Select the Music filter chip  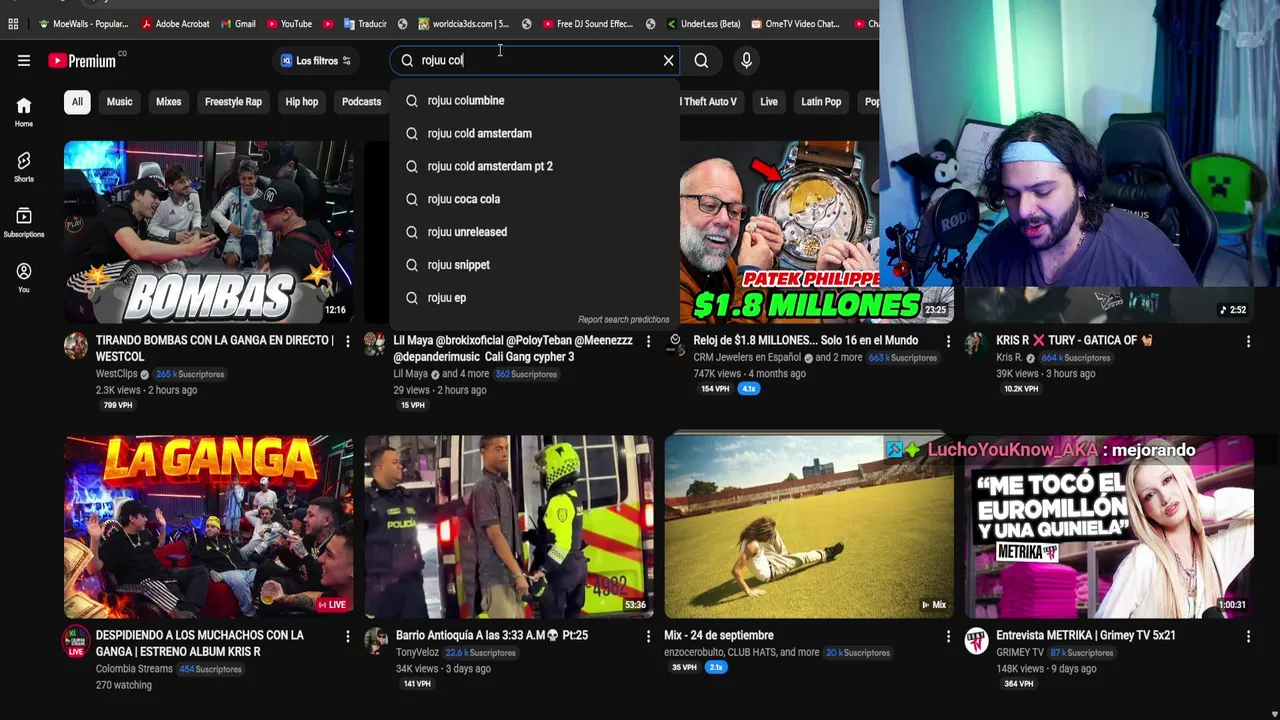click(119, 101)
